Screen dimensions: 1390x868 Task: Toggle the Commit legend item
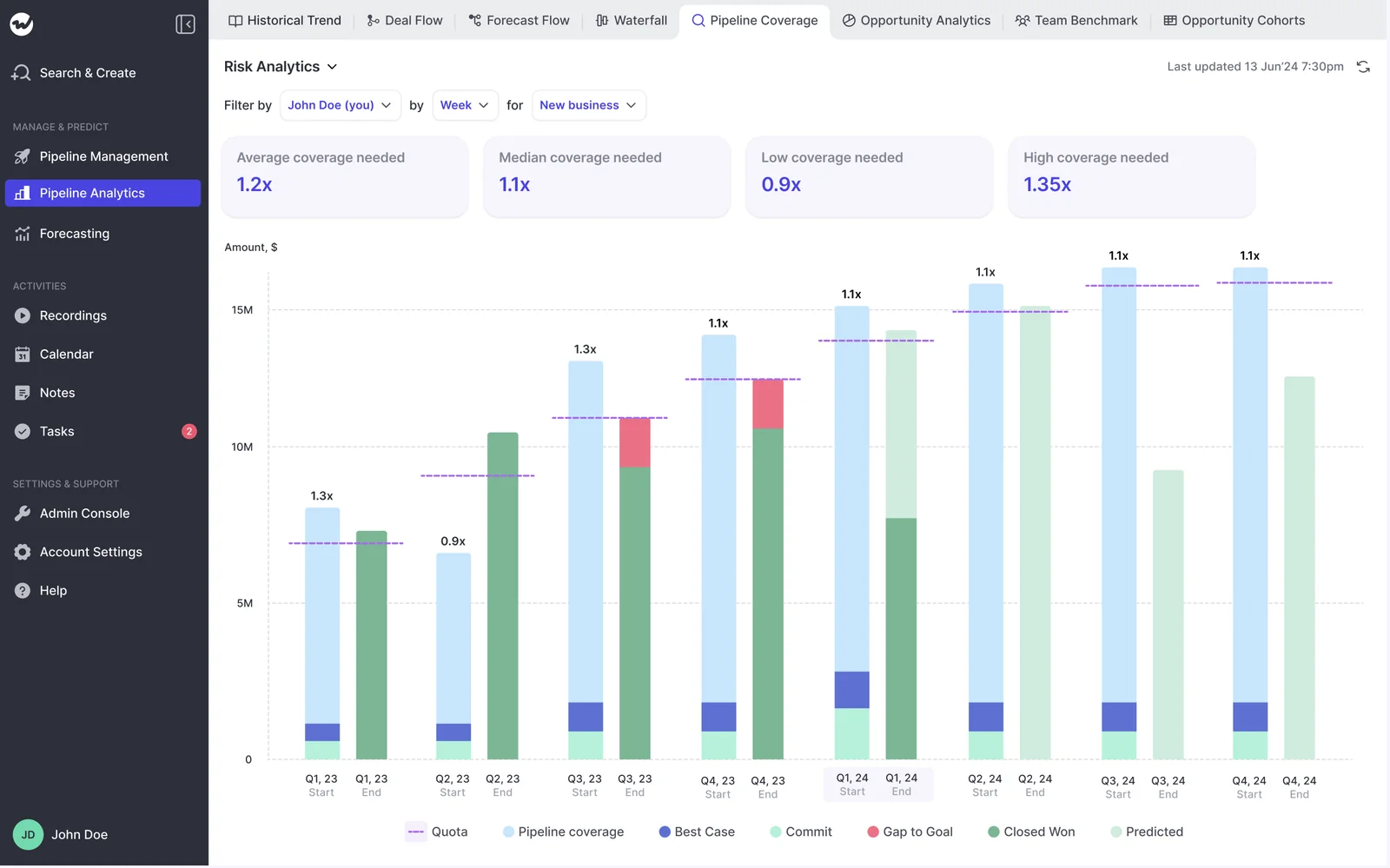tap(801, 832)
